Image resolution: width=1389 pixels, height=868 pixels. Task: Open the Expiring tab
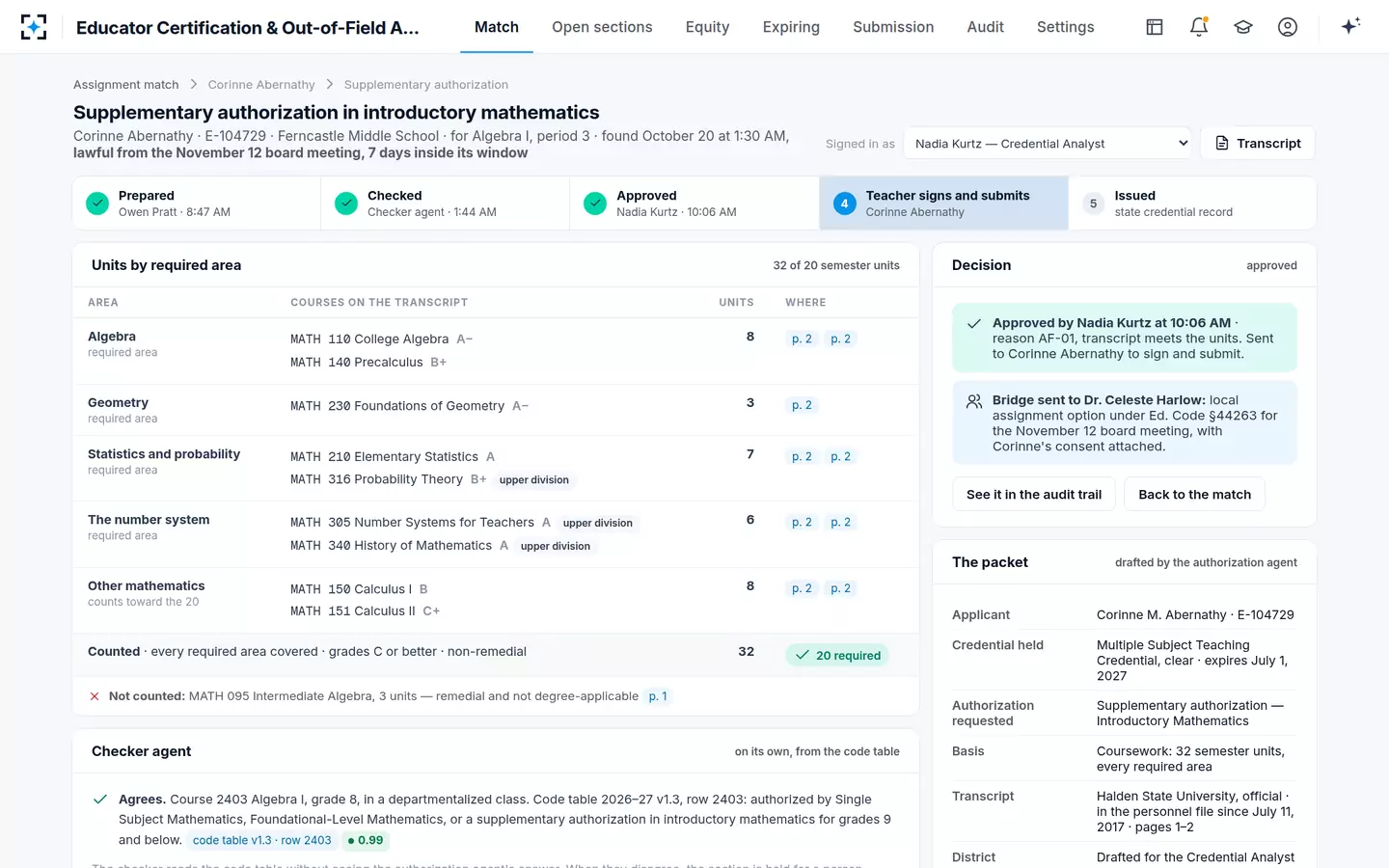click(791, 27)
